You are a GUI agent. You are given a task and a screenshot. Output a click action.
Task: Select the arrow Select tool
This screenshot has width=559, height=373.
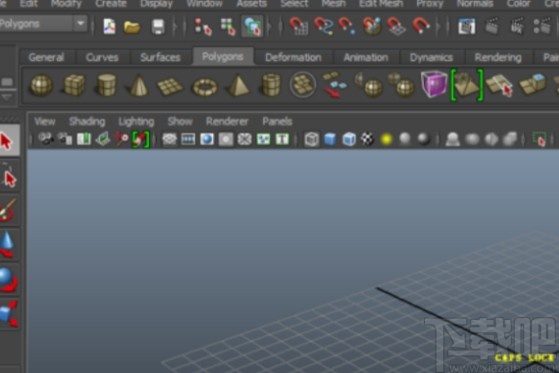pyautogui.click(x=7, y=141)
